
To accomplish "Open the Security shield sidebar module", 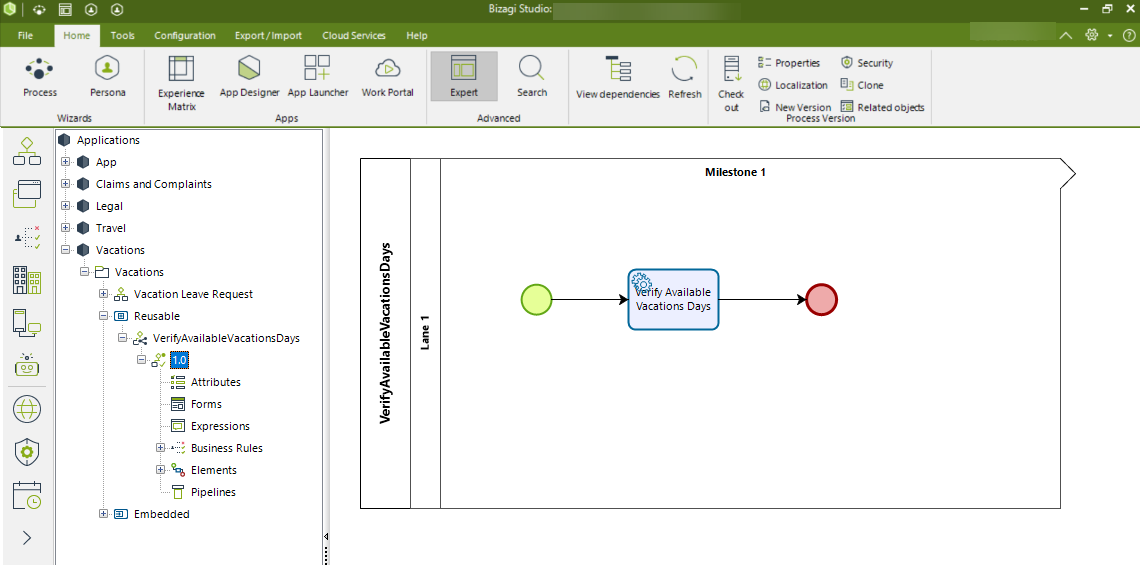I will [x=27, y=452].
